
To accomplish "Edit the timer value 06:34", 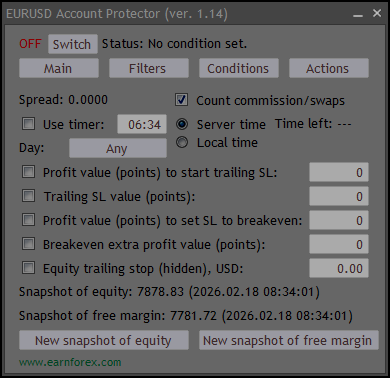I will [x=142, y=124].
